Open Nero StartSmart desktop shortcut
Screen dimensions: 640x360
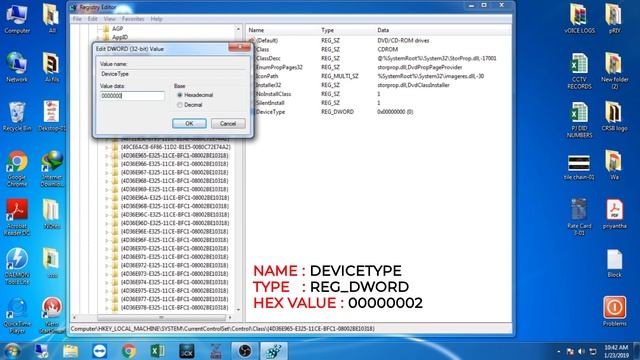click(x=52, y=315)
